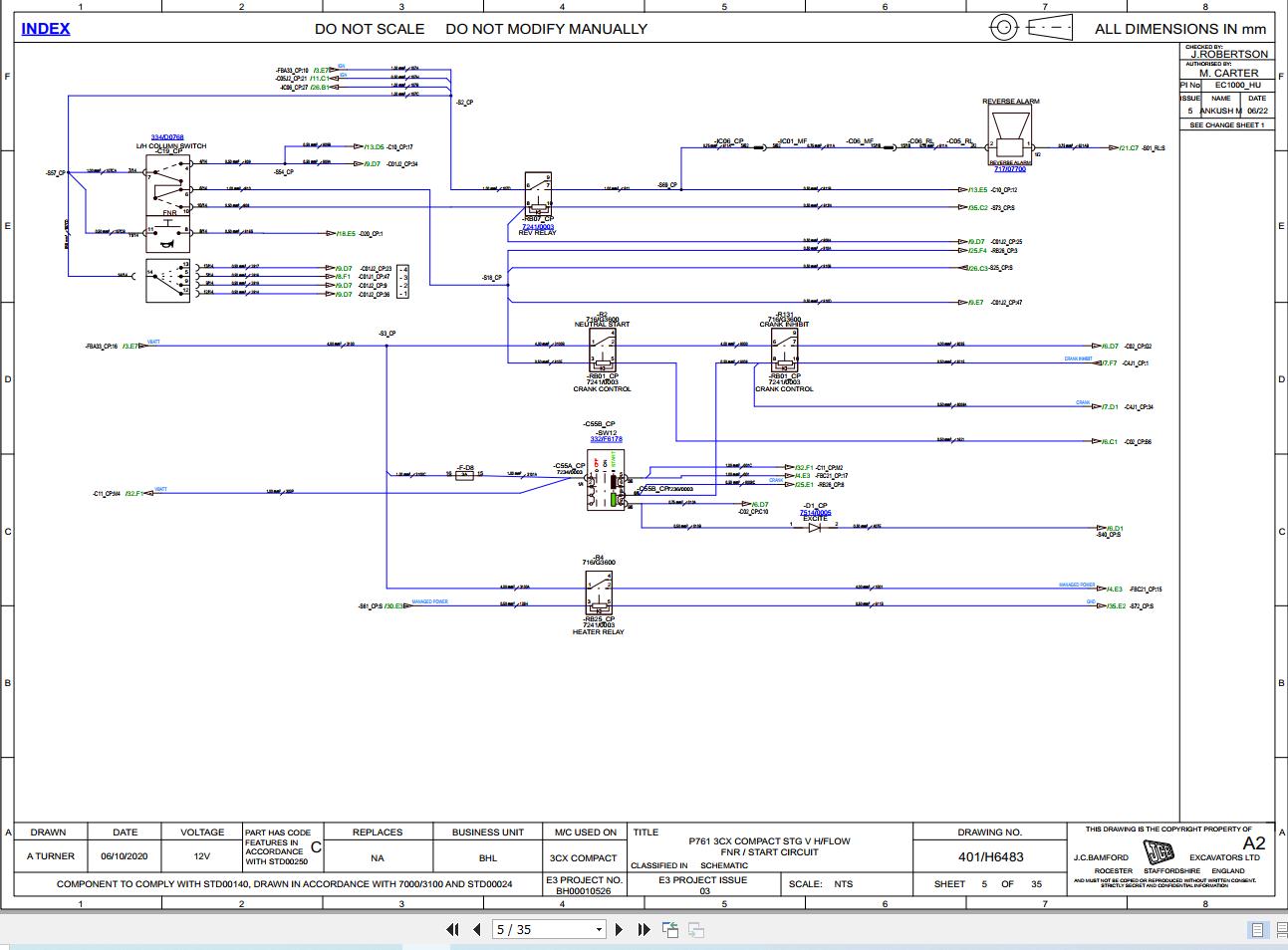
Task: Follow cross-reference /6.C1
Action: 1109,441
